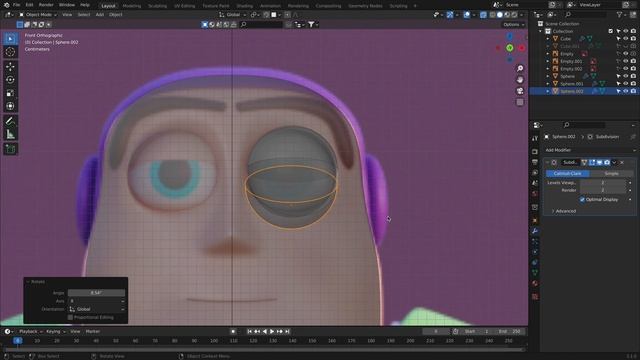Open the Keying dropdown
Screen dimensions: 640x360
55,331
